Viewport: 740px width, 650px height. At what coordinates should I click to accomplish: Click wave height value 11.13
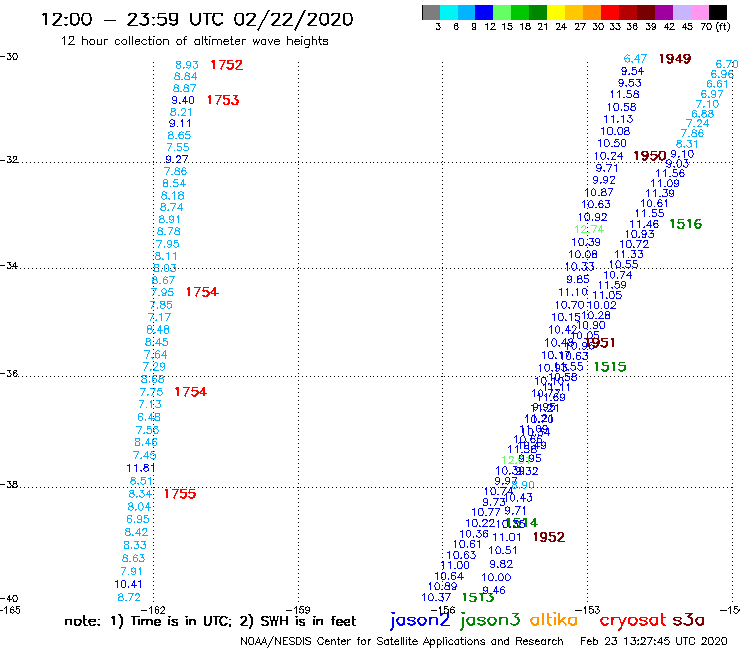tap(618, 119)
